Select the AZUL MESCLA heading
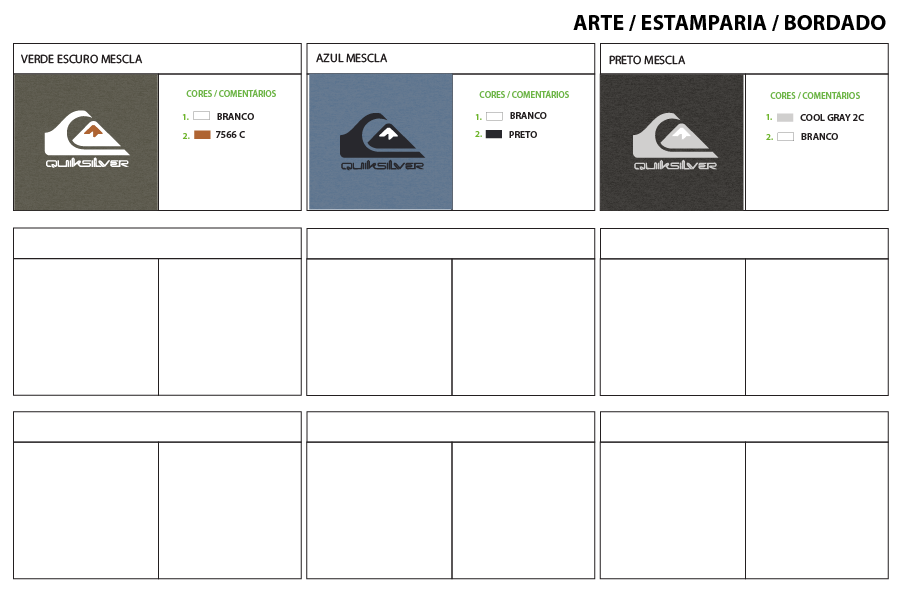 point(351,58)
